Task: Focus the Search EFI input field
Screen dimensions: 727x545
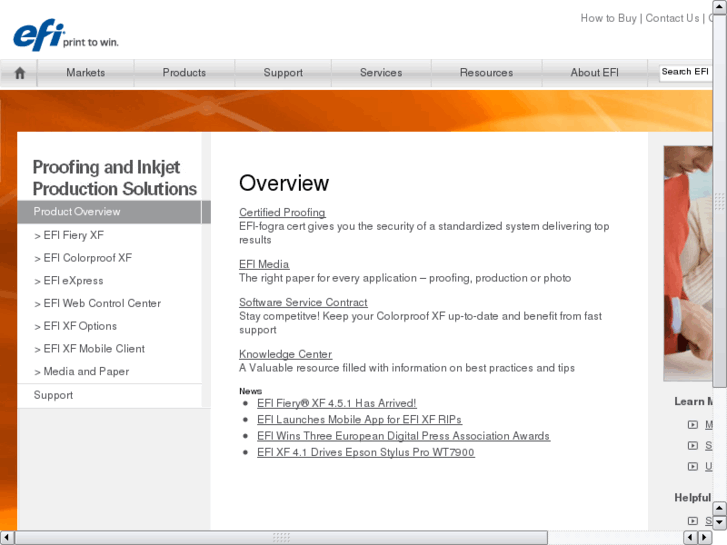Action: (685, 72)
